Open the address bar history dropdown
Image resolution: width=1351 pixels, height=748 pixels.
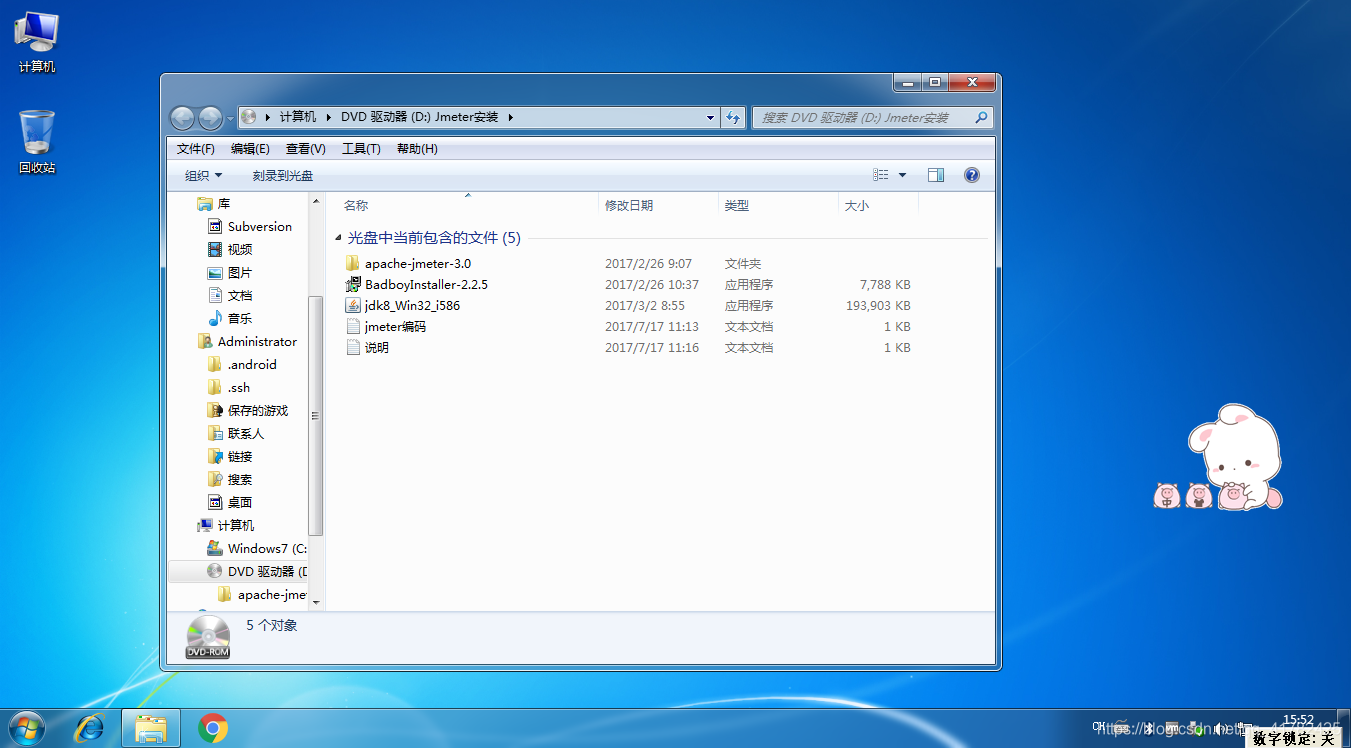point(711,117)
